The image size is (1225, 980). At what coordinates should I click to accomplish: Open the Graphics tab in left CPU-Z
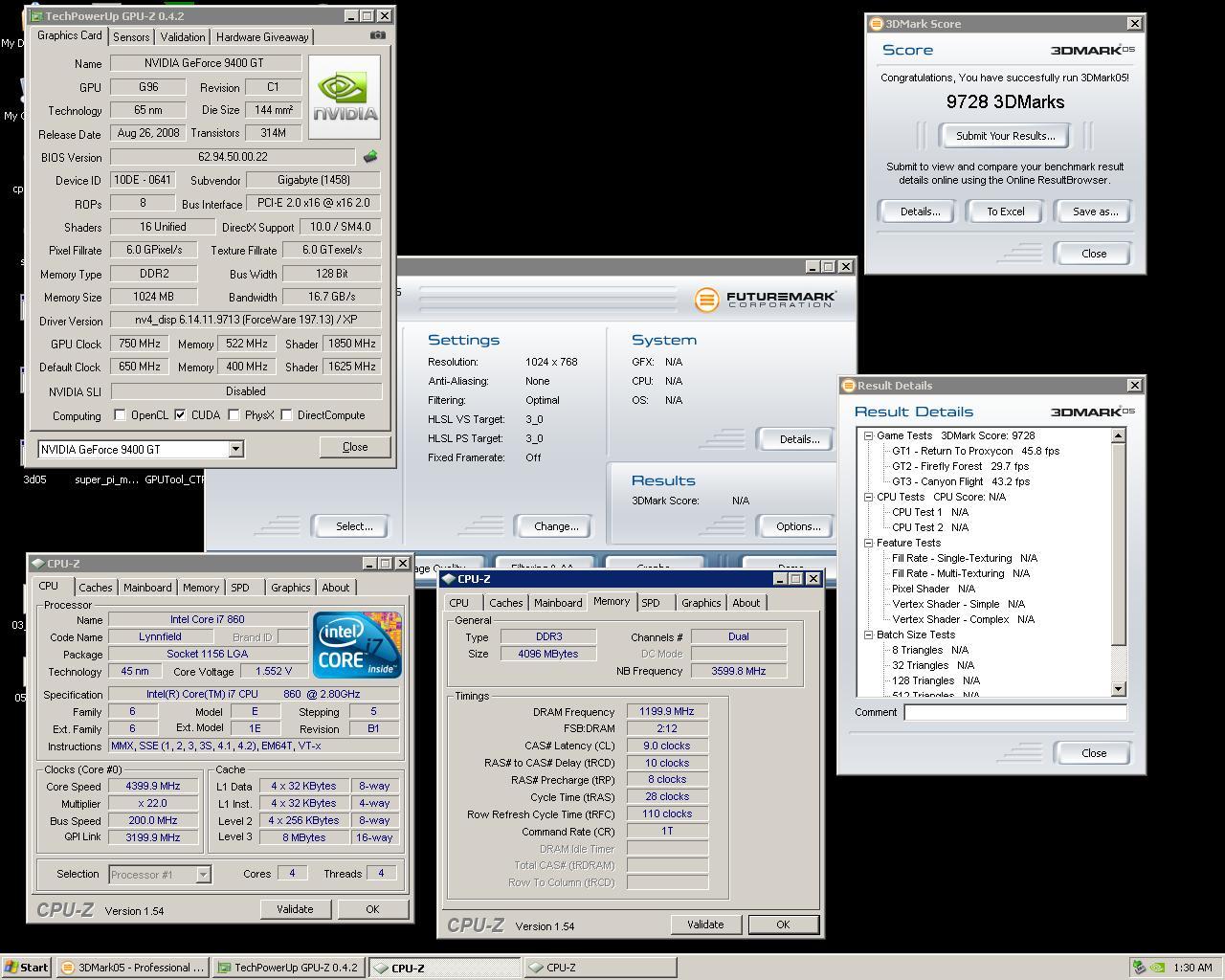[x=290, y=588]
